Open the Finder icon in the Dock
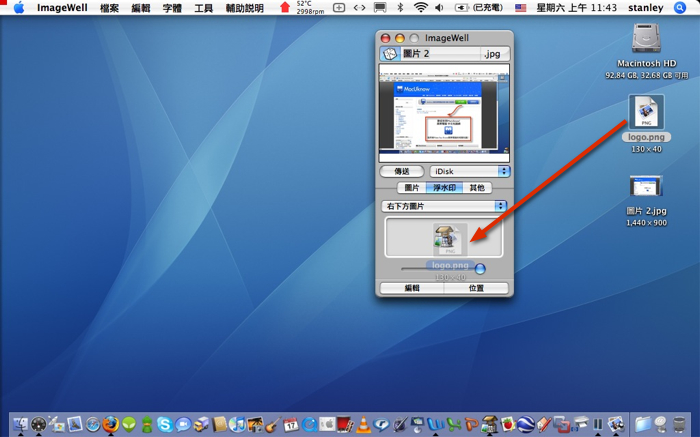700x437 pixels. [20, 424]
